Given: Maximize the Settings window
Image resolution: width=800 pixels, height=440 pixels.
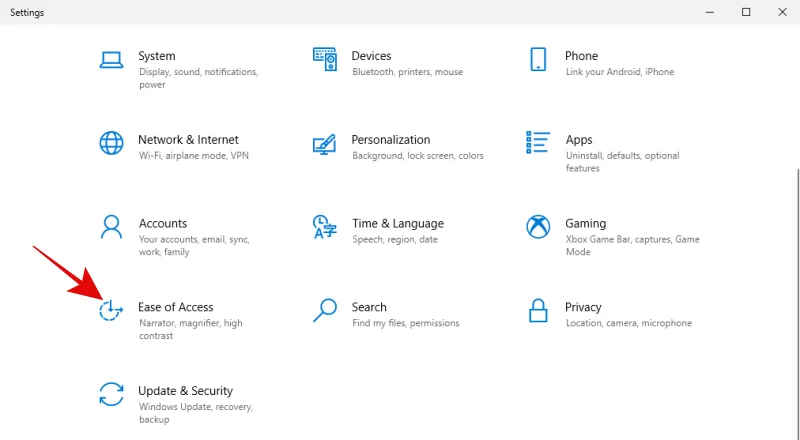Looking at the screenshot, I should [x=745, y=12].
